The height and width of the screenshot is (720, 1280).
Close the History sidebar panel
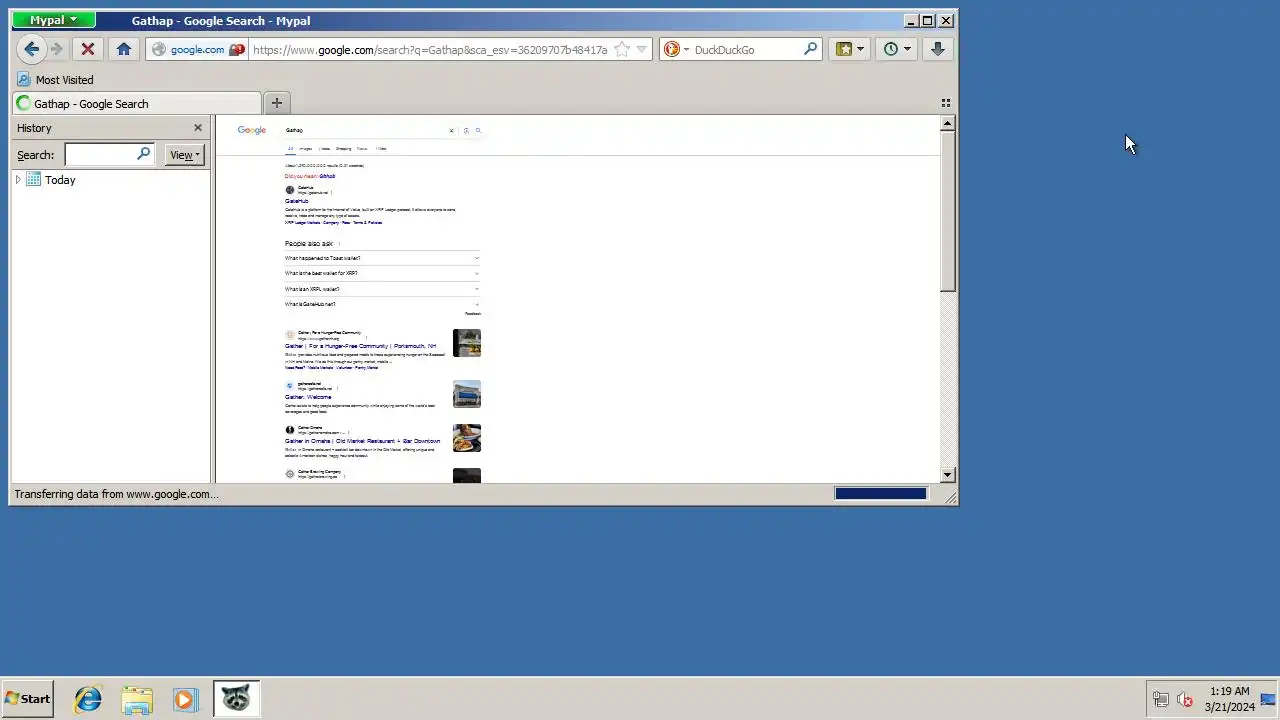click(x=198, y=128)
